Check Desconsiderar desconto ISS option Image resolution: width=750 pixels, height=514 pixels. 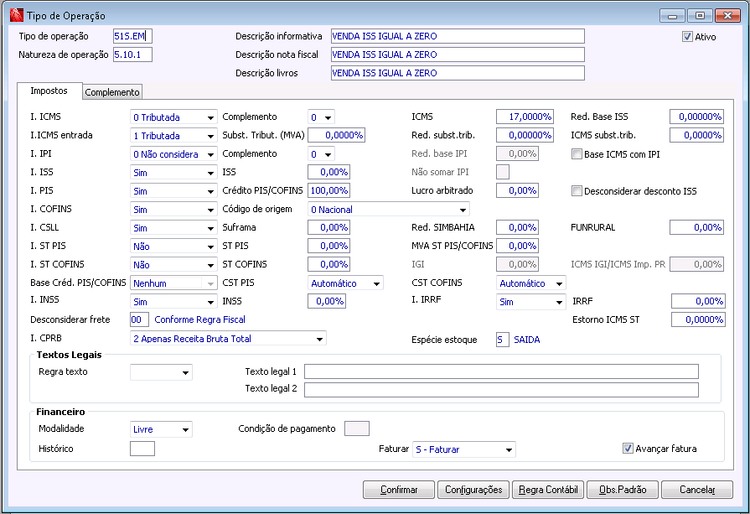tap(577, 191)
